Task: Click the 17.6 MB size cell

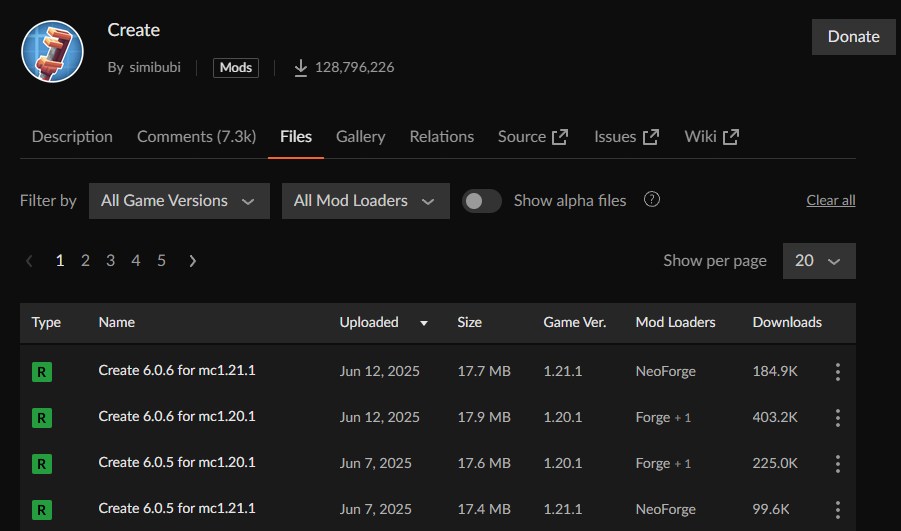Action: point(484,463)
